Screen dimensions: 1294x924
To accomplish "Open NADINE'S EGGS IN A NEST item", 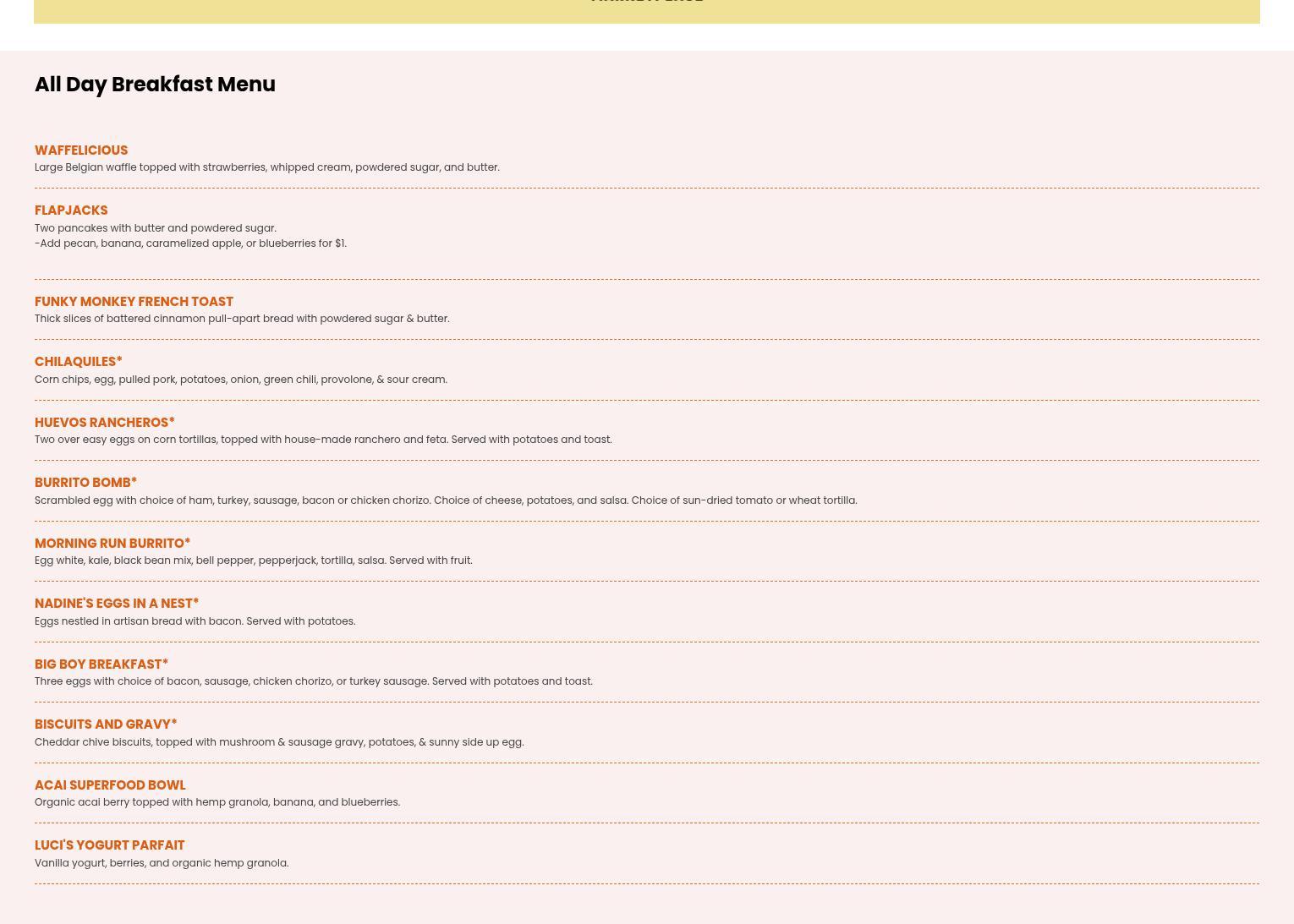I will (116, 604).
